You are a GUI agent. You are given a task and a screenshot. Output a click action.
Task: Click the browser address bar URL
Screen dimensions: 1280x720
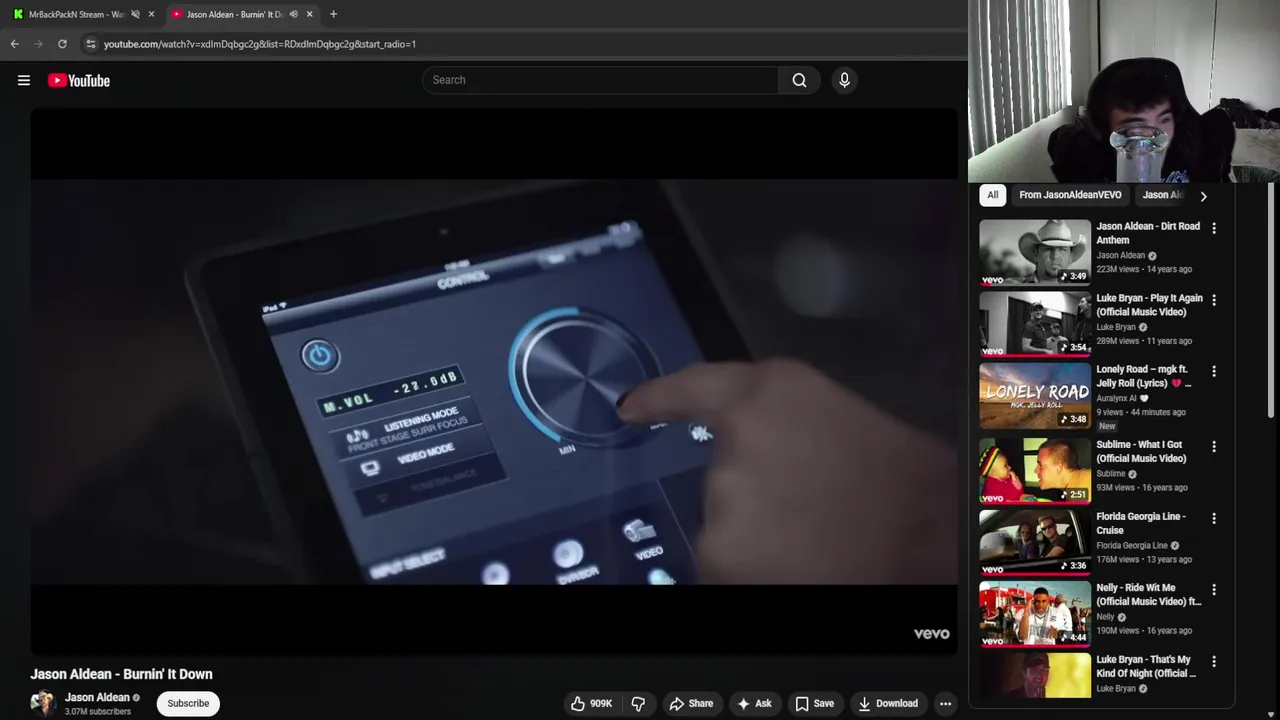pyautogui.click(x=260, y=44)
